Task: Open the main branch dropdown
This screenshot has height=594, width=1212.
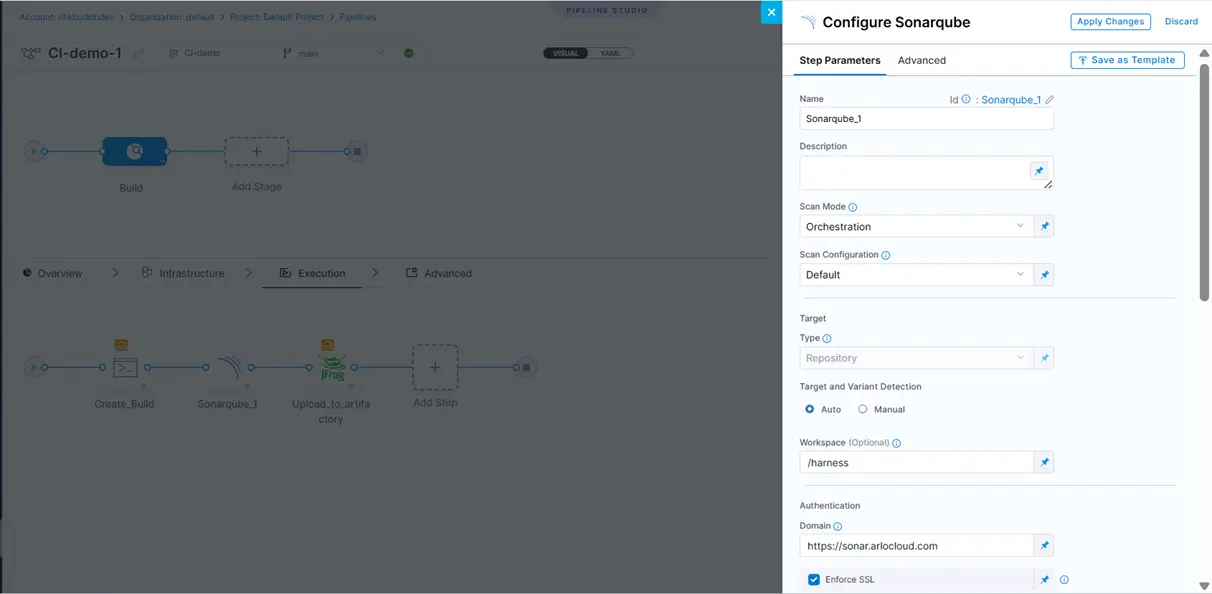Action: [x=333, y=53]
